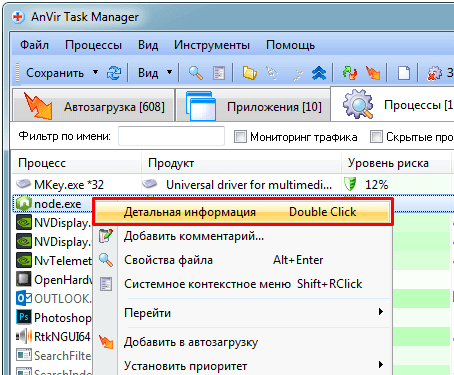
Task: Click the AnVir Task Manager title bar icon
Action: click(18, 17)
